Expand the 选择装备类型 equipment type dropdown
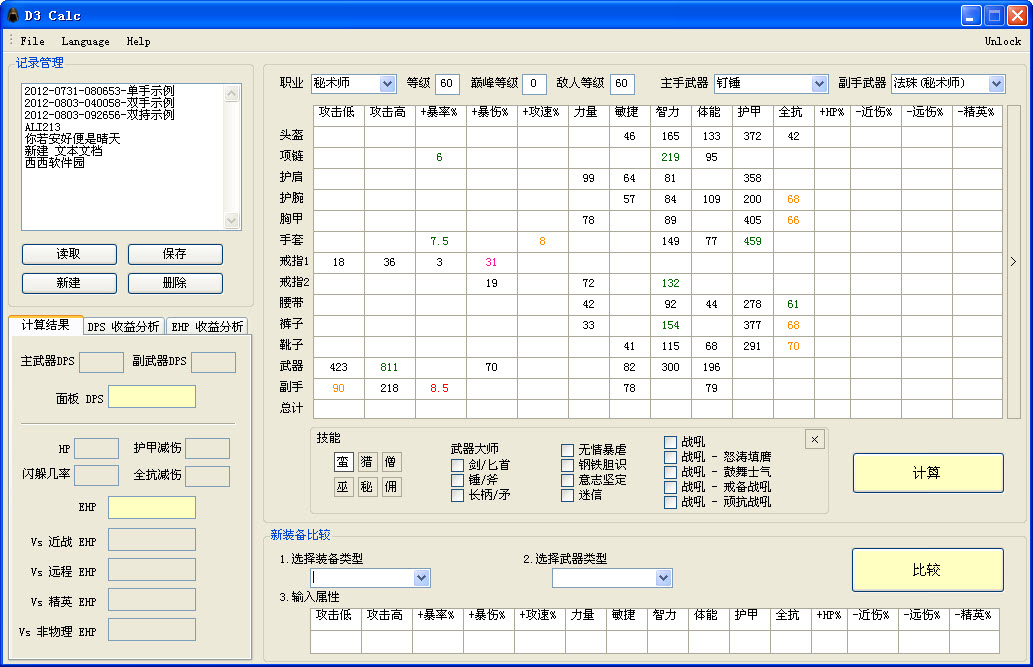The width and height of the screenshot is (1033, 667). (x=421, y=578)
